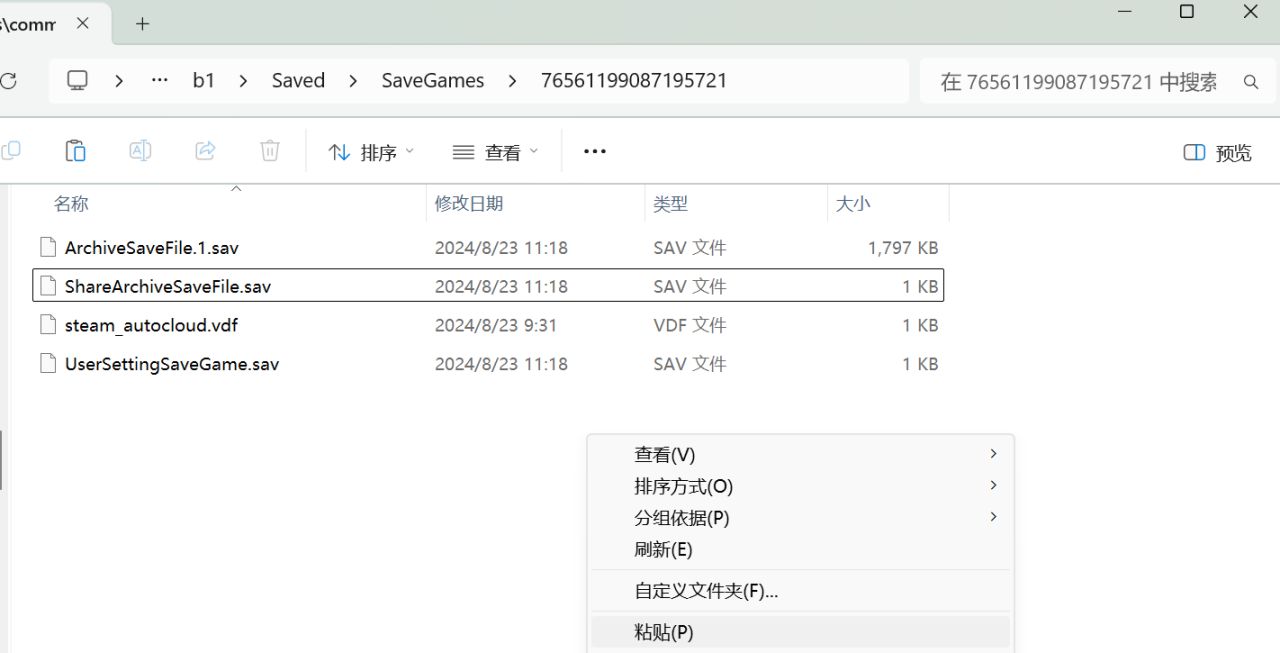This screenshot has width=1280, height=653.
Task: Open the 排序 sort dropdown
Action: [x=371, y=152]
